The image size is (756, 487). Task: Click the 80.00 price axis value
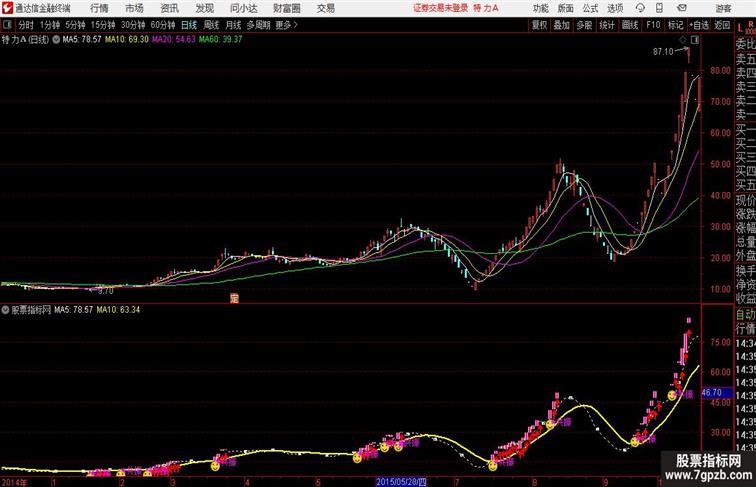720,70
